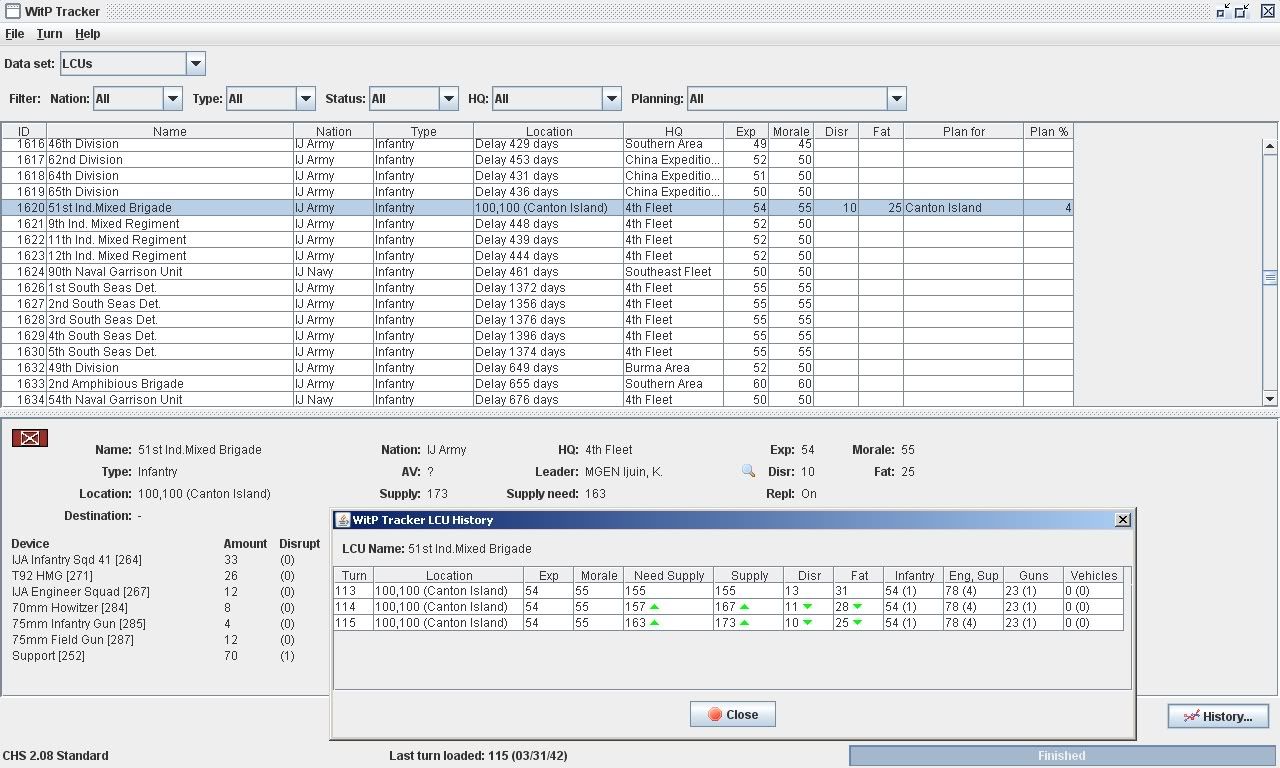Viewport: 1280px width, 768px height.
Task: Click the vertical scrollbar thumb of the table
Action: (1270, 278)
